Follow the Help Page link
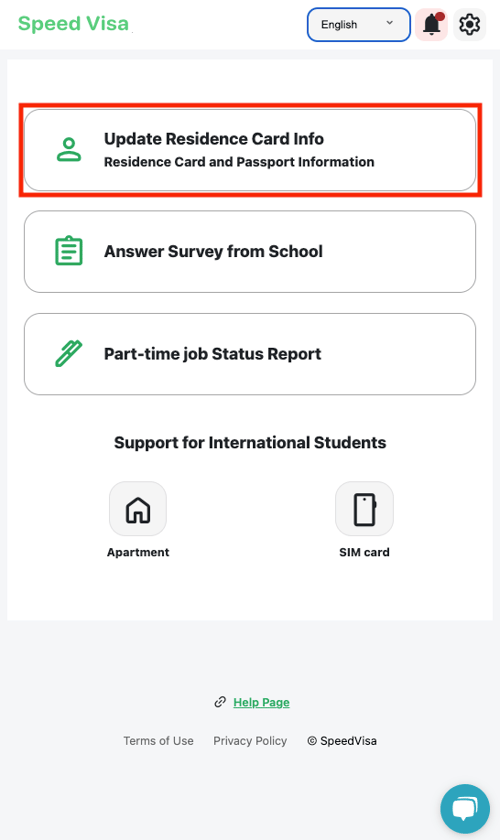 click(262, 702)
